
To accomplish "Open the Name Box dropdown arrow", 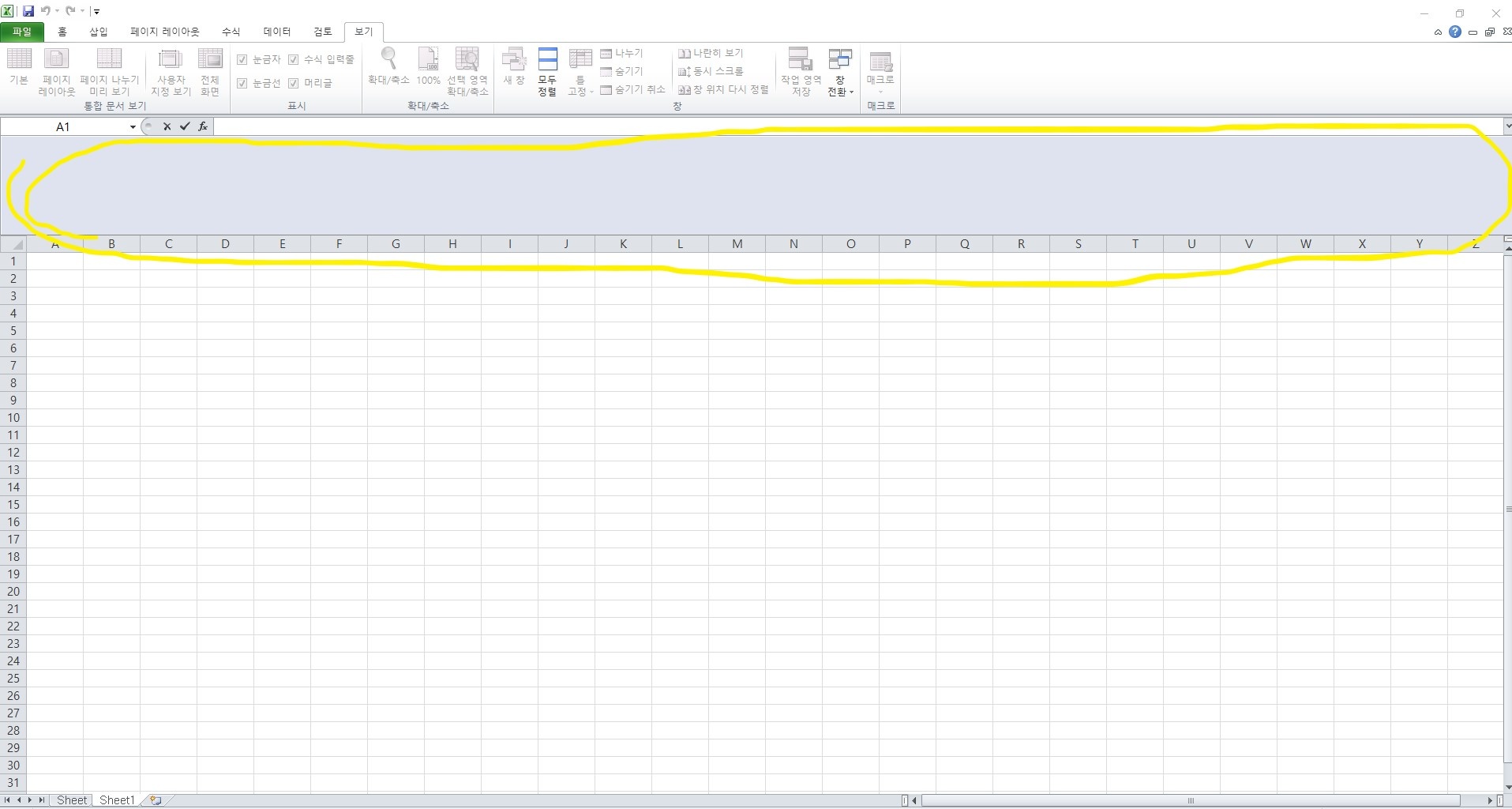I will 133,127.
